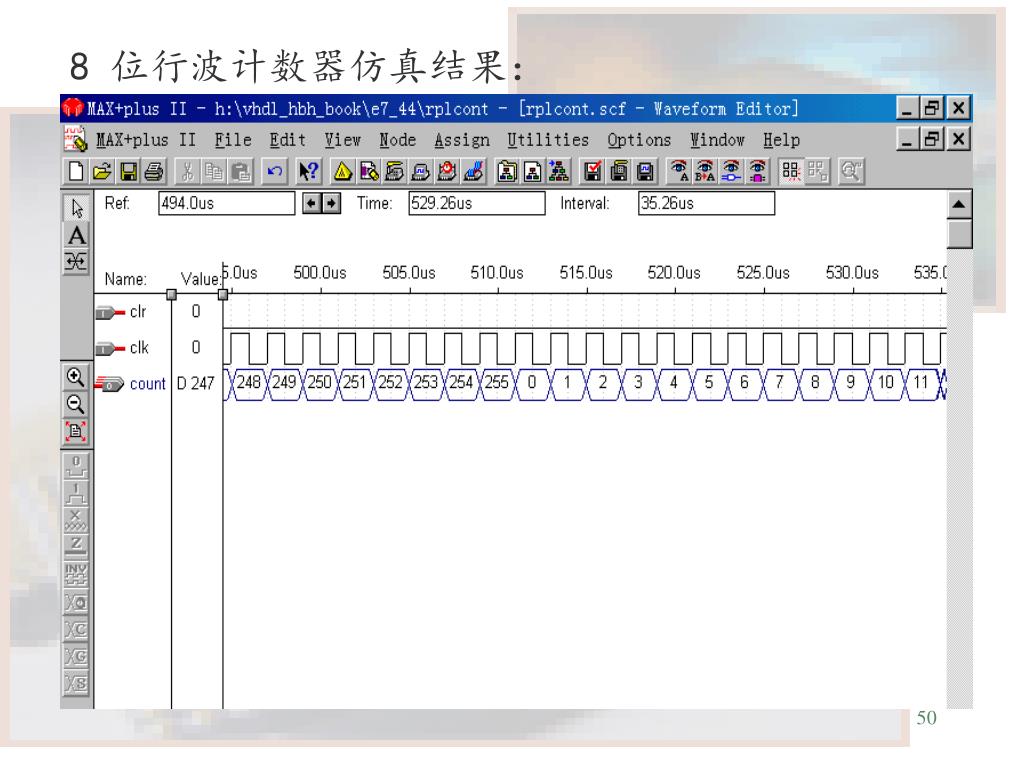Open the Help menu

pos(781,140)
